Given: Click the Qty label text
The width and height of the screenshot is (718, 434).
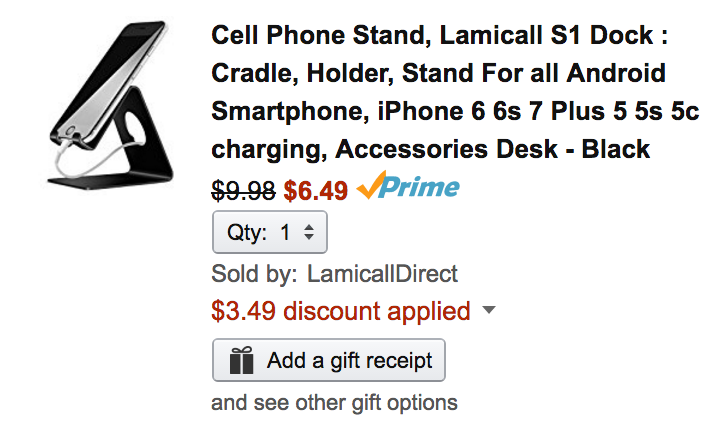Looking at the screenshot, I should point(248,233).
